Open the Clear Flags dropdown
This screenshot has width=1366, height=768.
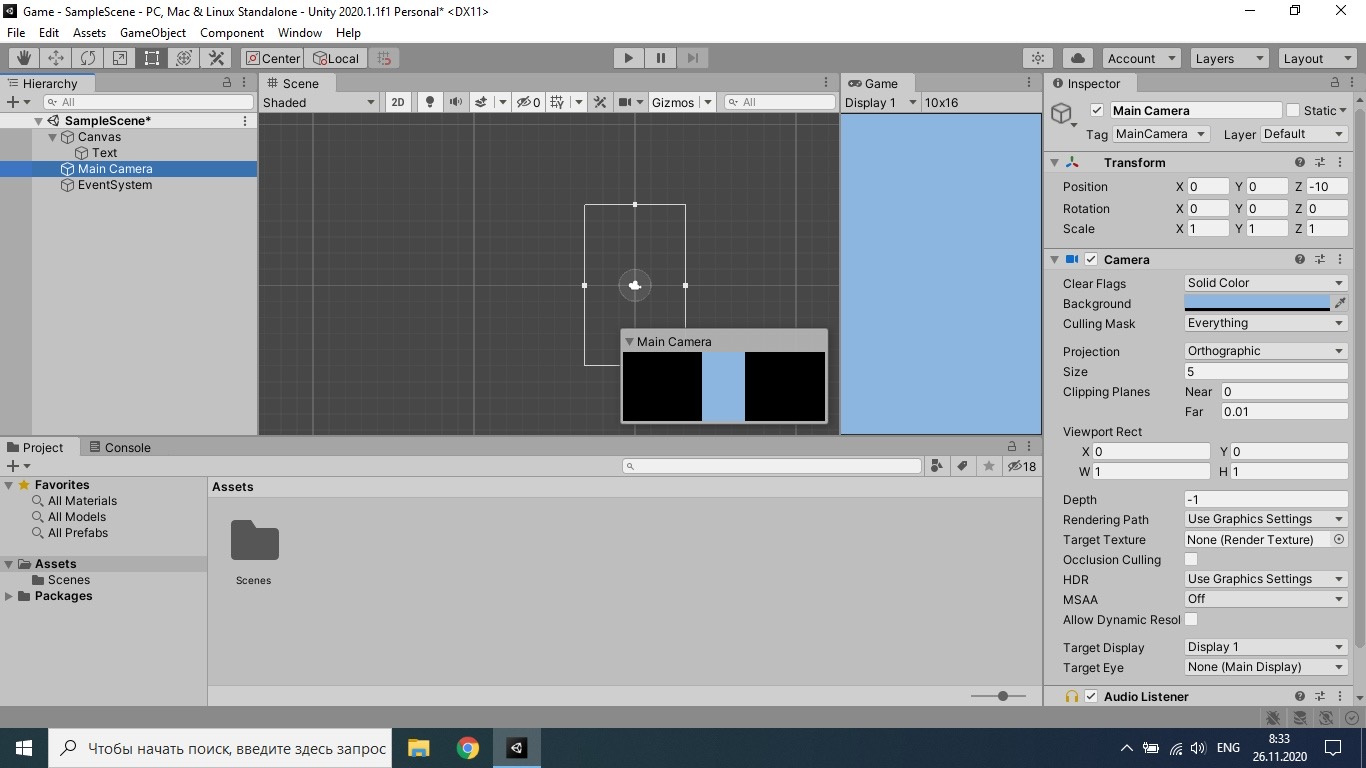point(1266,283)
